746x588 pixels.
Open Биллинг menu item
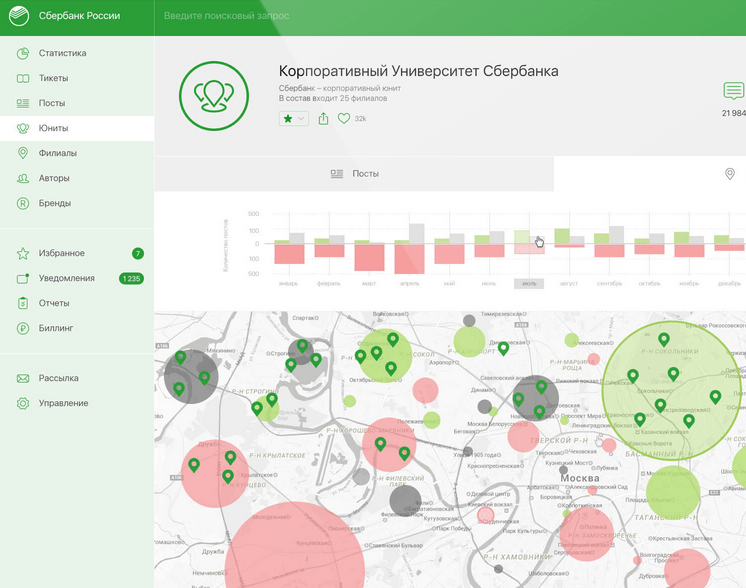pyautogui.click(x=77, y=328)
